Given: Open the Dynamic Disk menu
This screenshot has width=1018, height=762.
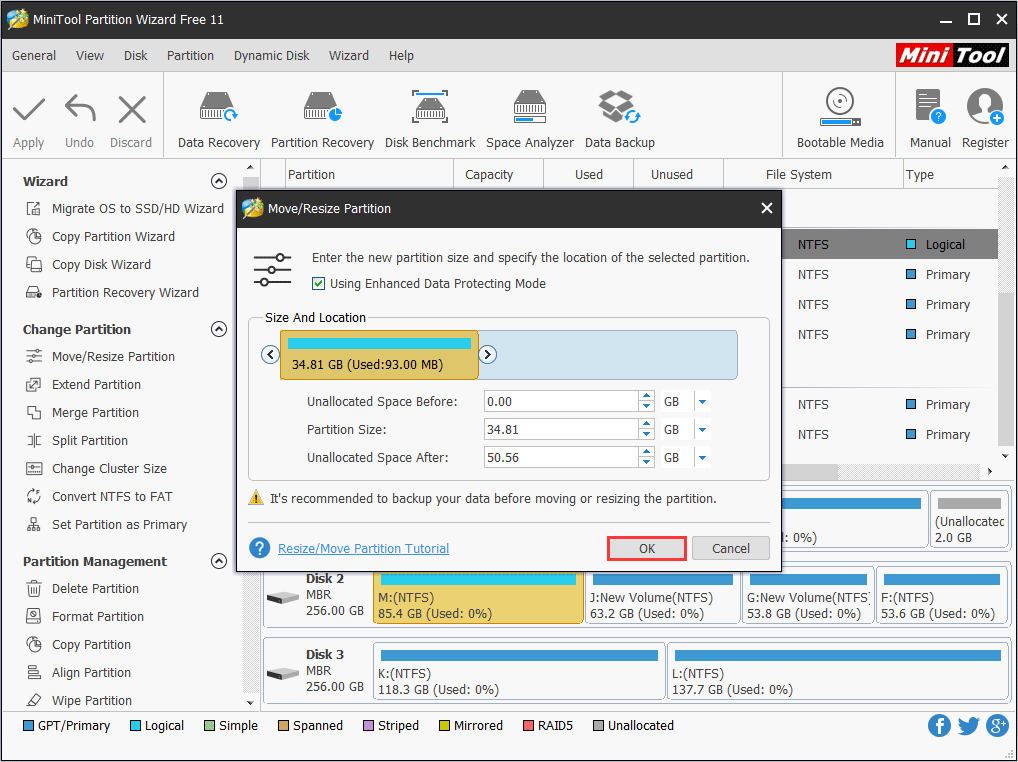Looking at the screenshot, I should tap(271, 56).
